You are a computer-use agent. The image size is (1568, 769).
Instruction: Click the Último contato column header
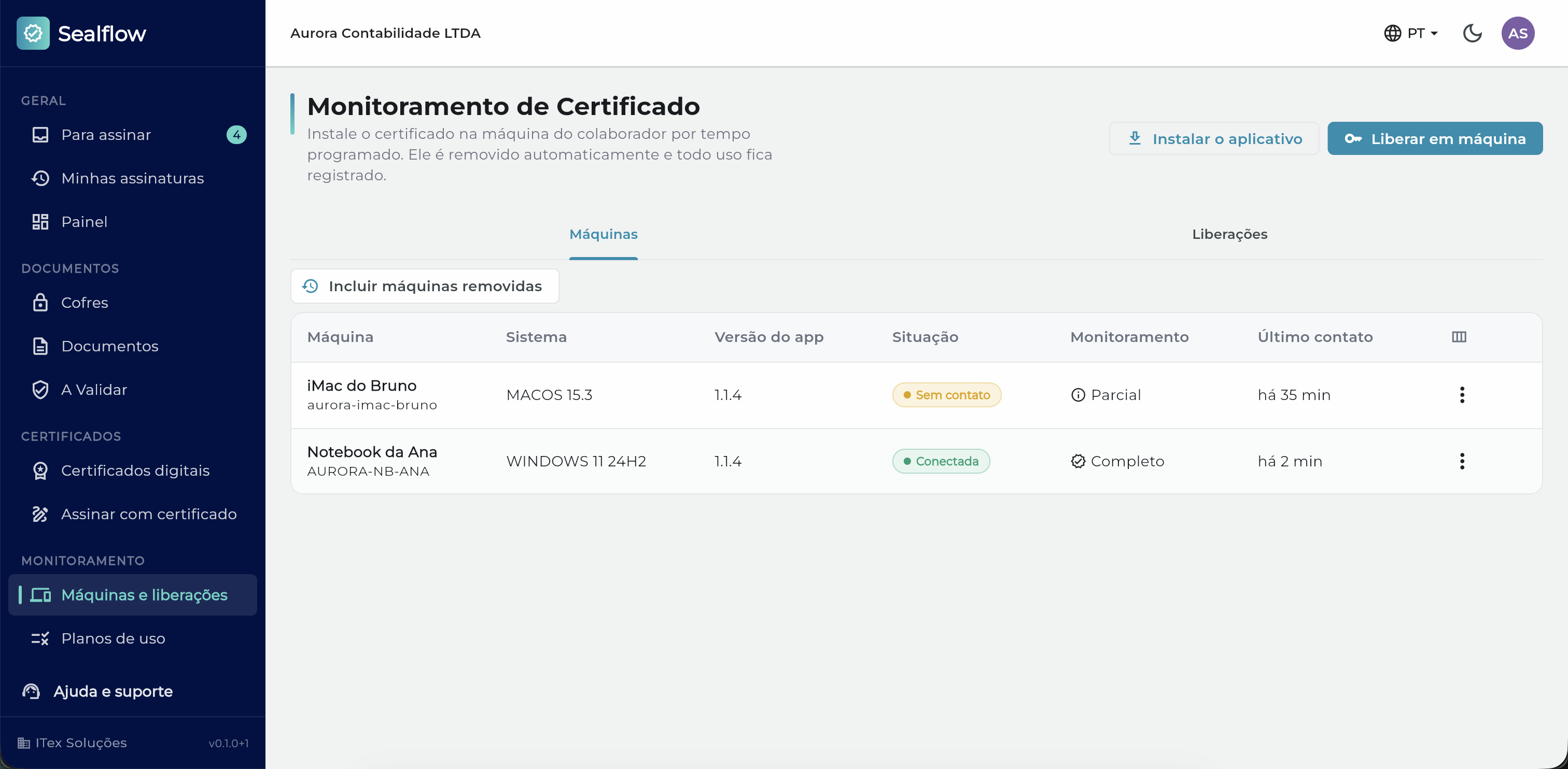click(1315, 337)
